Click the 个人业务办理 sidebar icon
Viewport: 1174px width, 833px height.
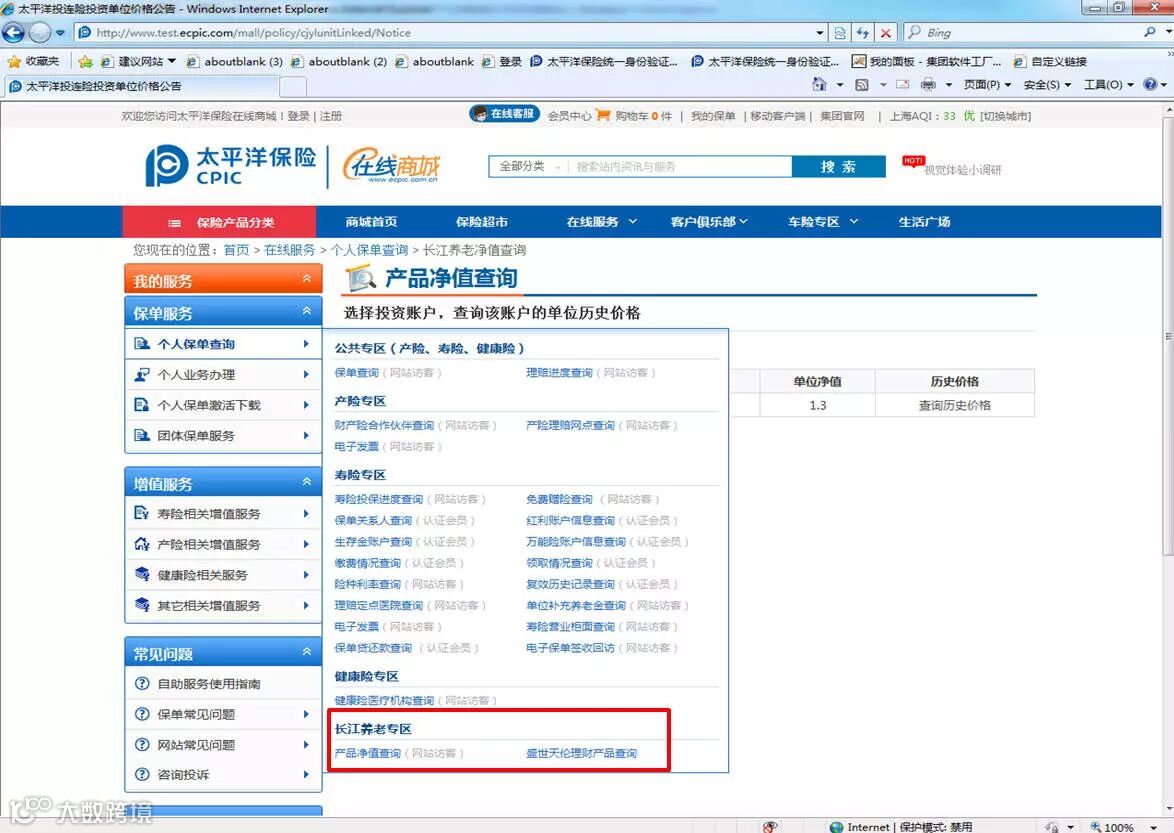[142, 374]
